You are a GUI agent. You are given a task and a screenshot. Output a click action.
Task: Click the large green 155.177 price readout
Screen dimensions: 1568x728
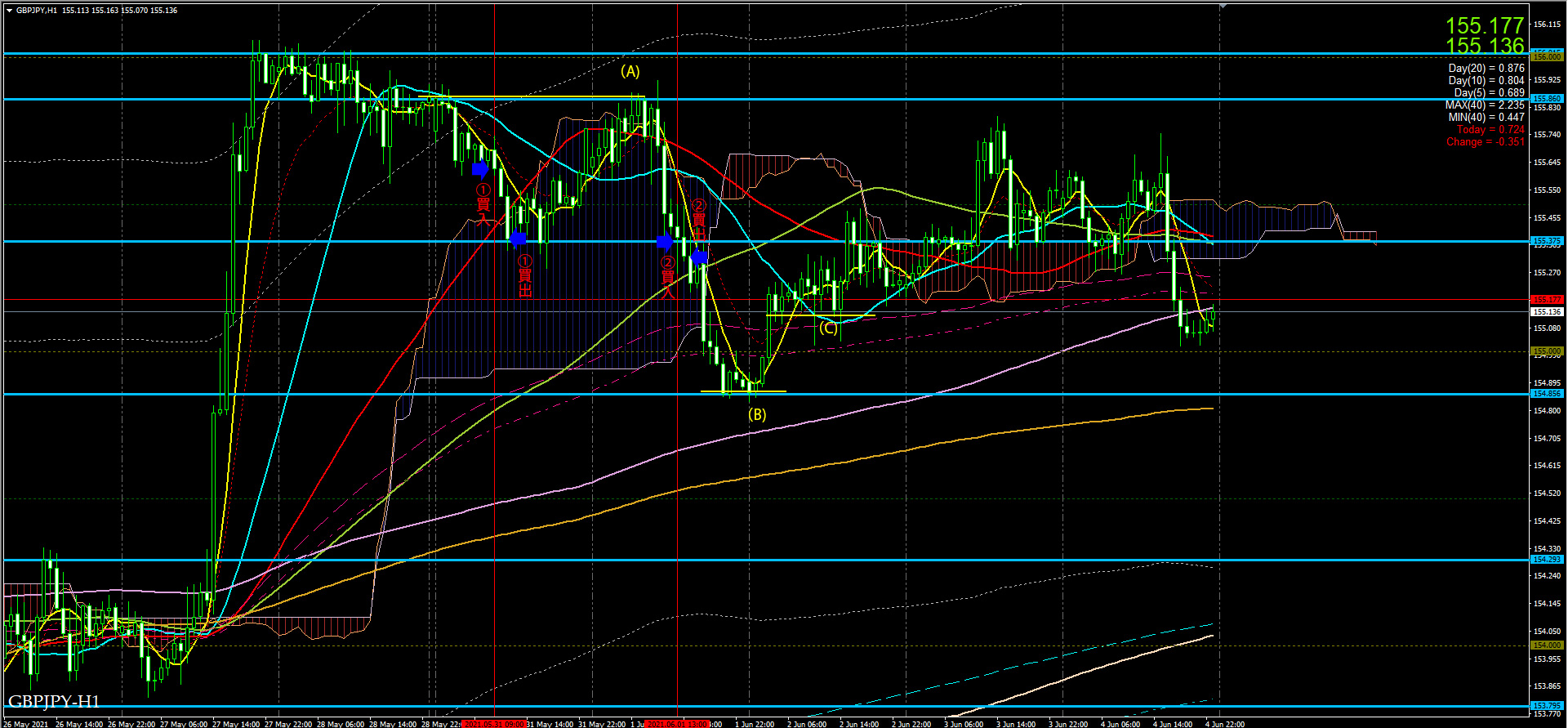coord(1485,25)
